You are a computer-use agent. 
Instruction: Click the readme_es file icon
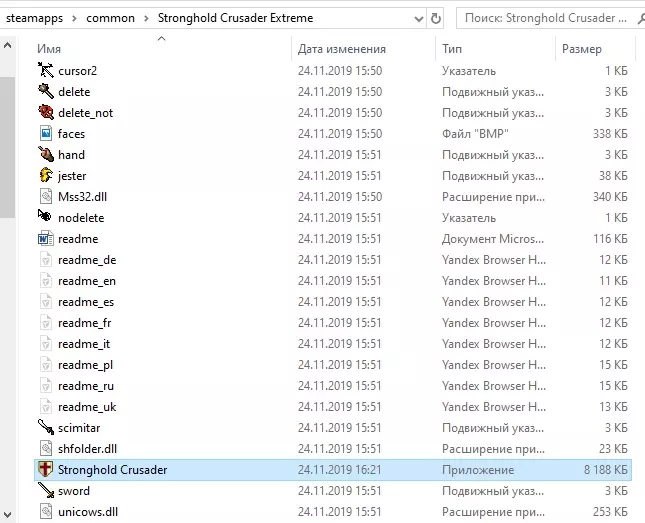coord(46,302)
